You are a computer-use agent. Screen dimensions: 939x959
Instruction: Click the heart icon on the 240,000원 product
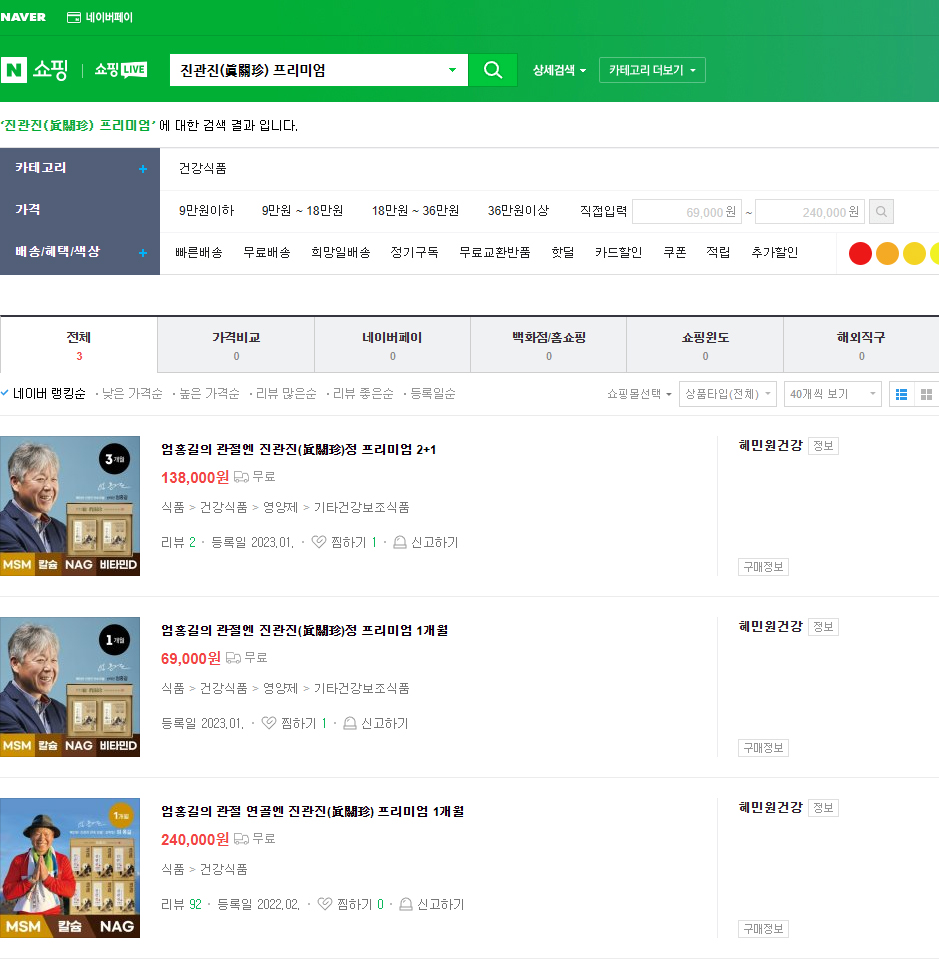[x=325, y=904]
